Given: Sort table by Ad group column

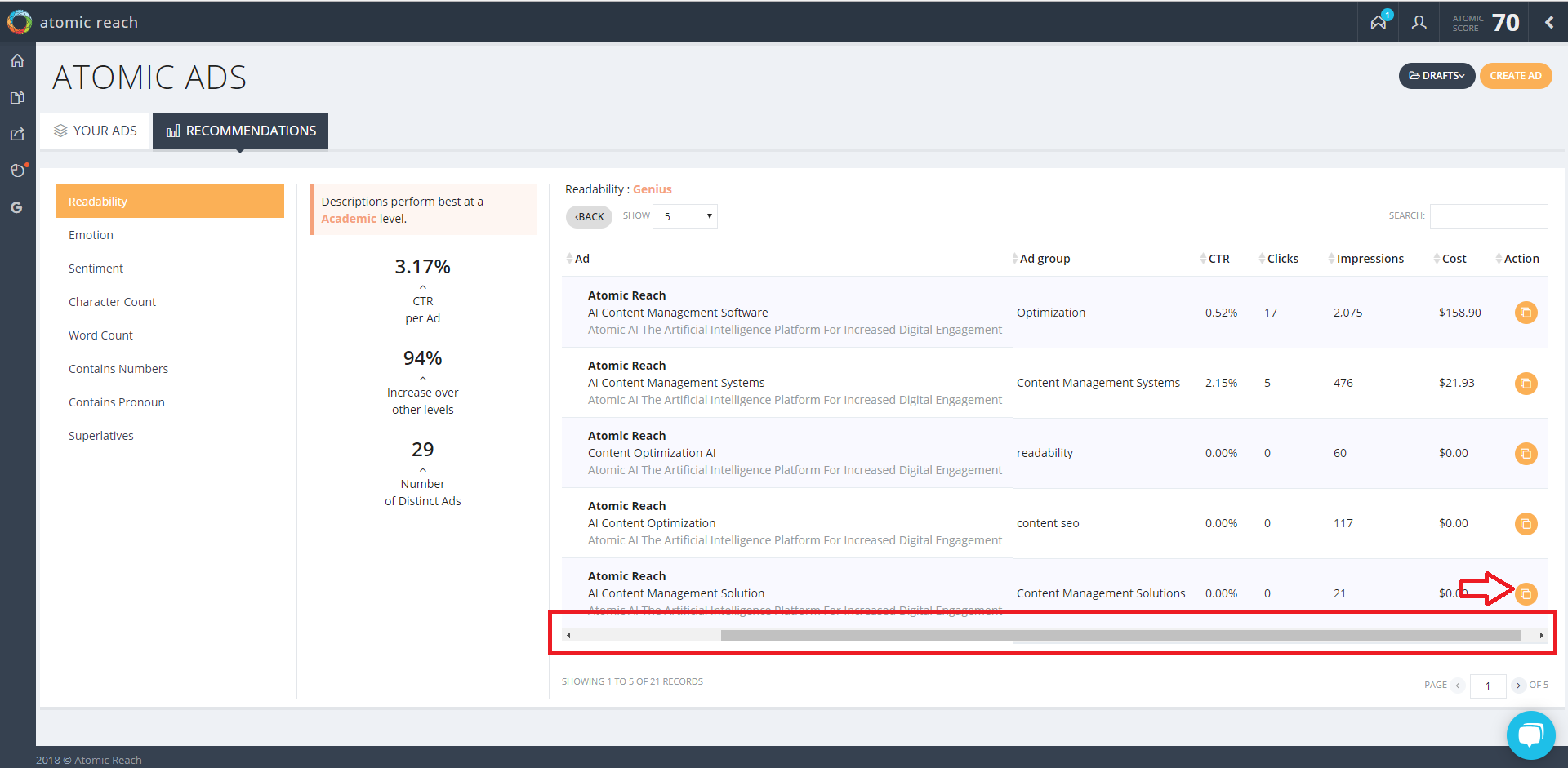Looking at the screenshot, I should tap(1040, 259).
